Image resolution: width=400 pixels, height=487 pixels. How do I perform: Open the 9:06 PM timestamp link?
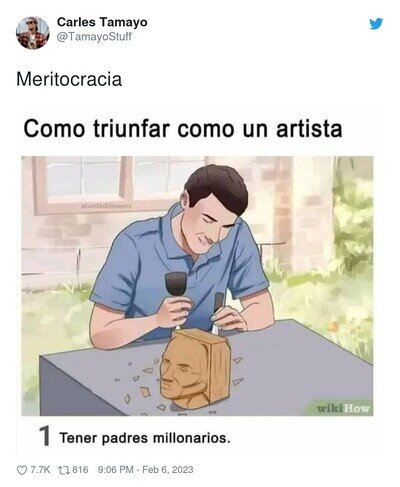coord(116,470)
